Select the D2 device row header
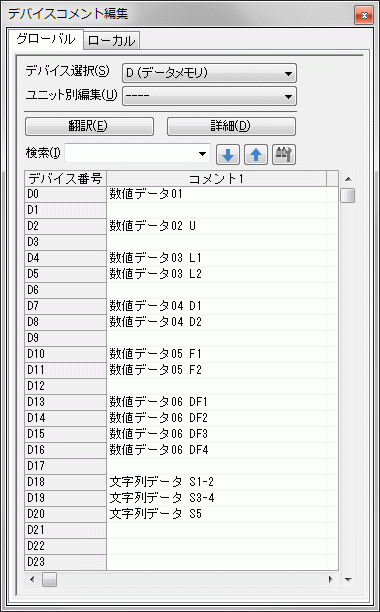Screen dimensions: 380x612 point(66,226)
